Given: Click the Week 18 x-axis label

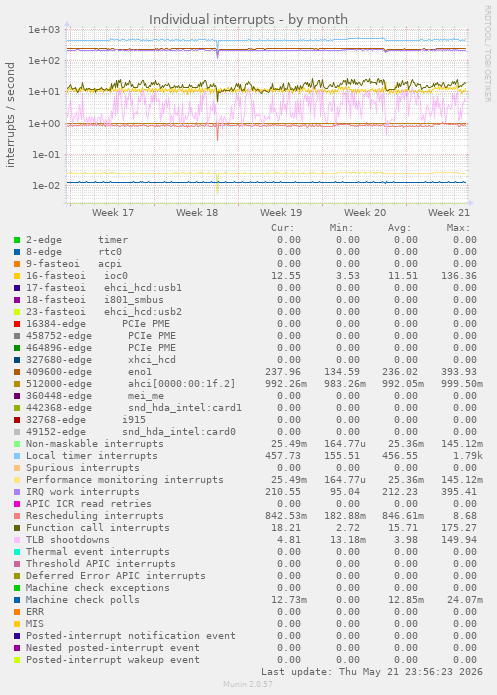Looking at the screenshot, I should pyautogui.click(x=197, y=212).
